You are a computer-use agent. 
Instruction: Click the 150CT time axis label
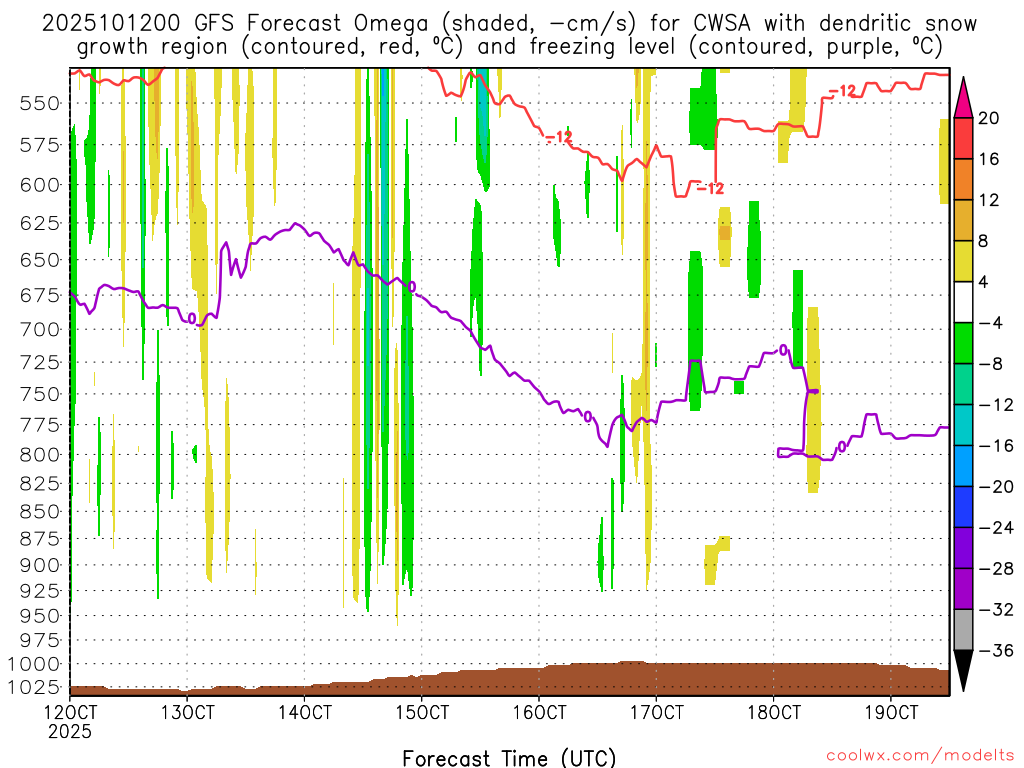coord(422,712)
